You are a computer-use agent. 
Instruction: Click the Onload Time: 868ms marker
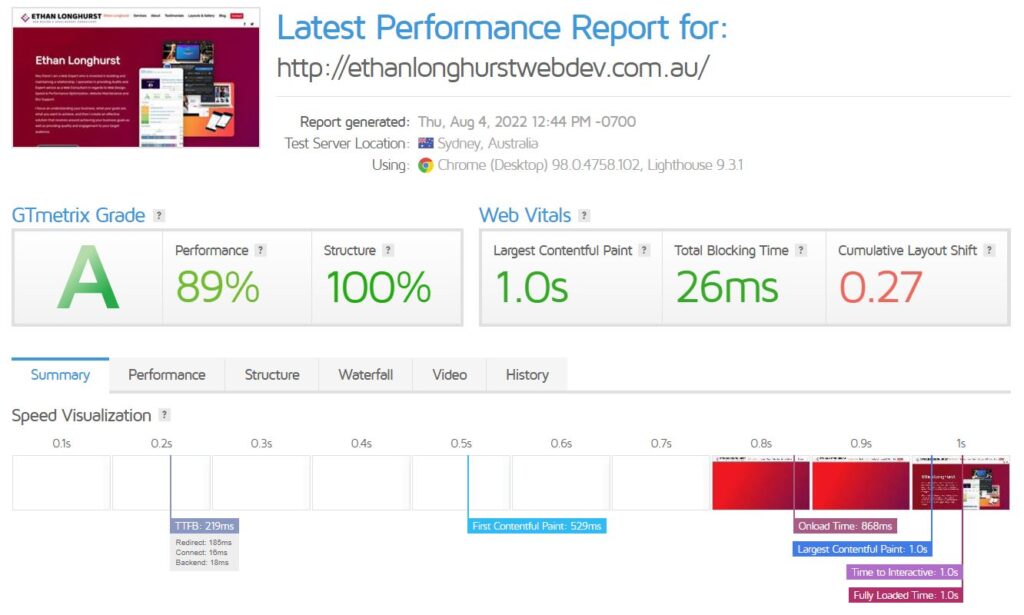click(845, 526)
